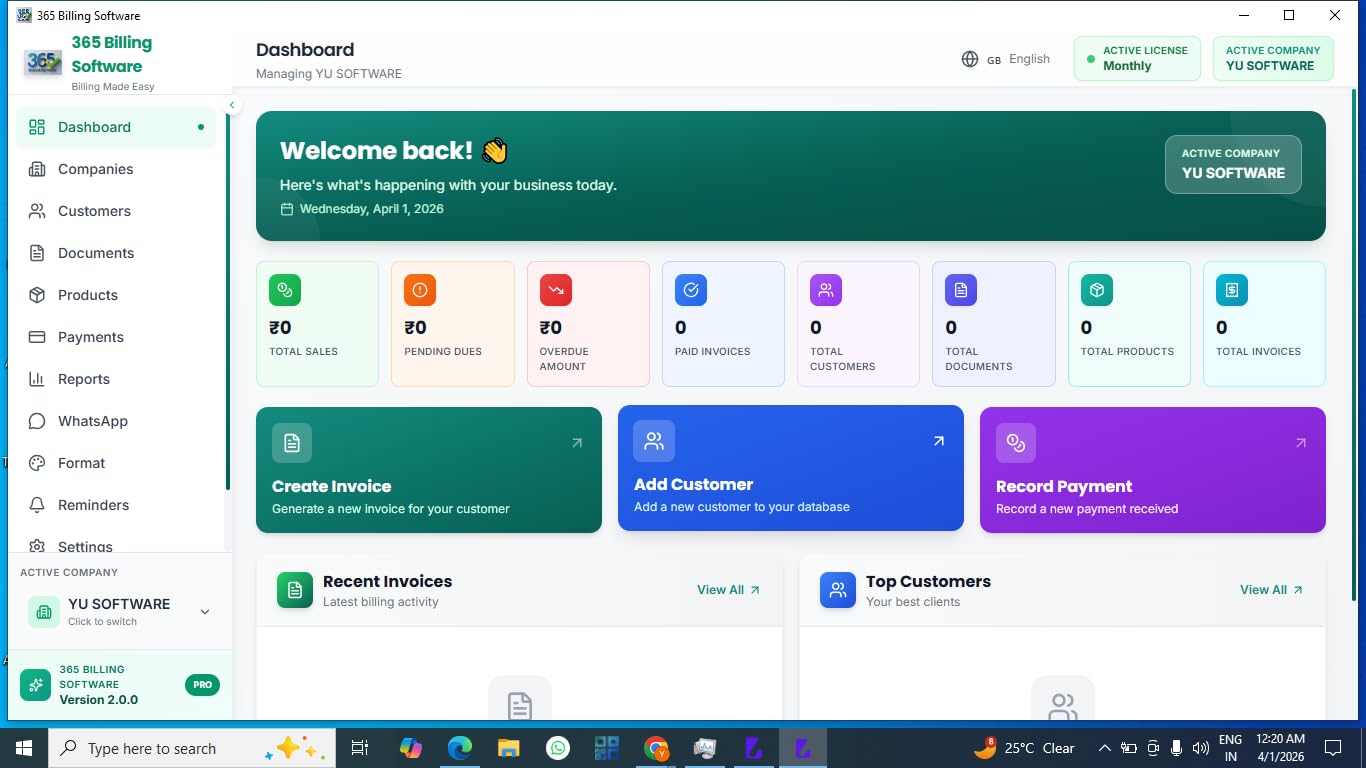Click the Overdue Amount red icon
The width and height of the screenshot is (1366, 768).
tap(556, 290)
